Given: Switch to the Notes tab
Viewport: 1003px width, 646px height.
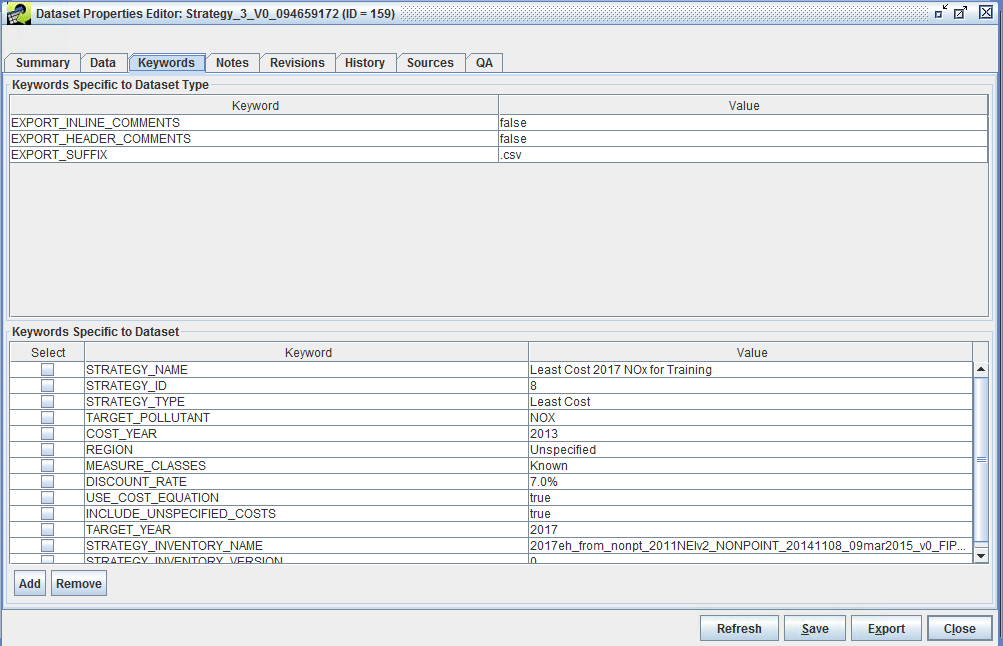Looking at the screenshot, I should 232,62.
